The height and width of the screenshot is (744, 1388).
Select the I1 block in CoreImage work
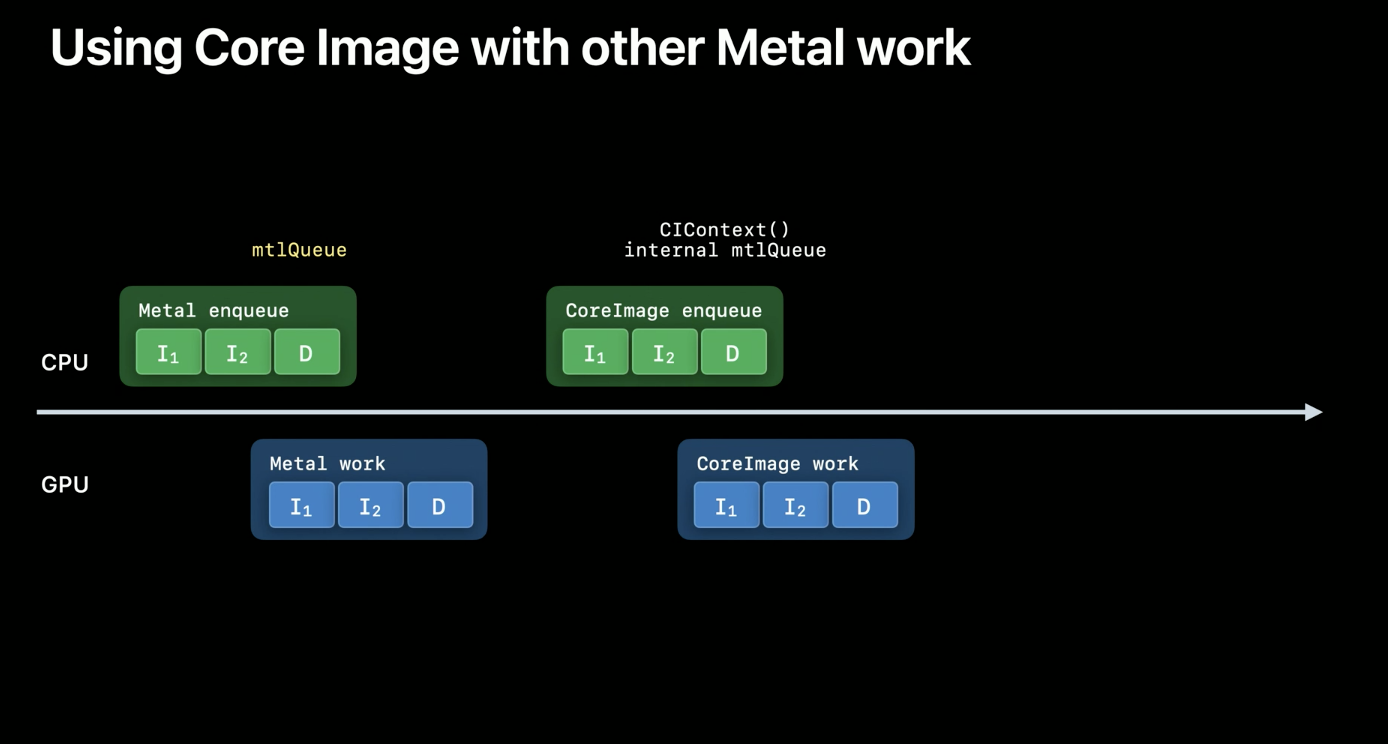coord(727,505)
